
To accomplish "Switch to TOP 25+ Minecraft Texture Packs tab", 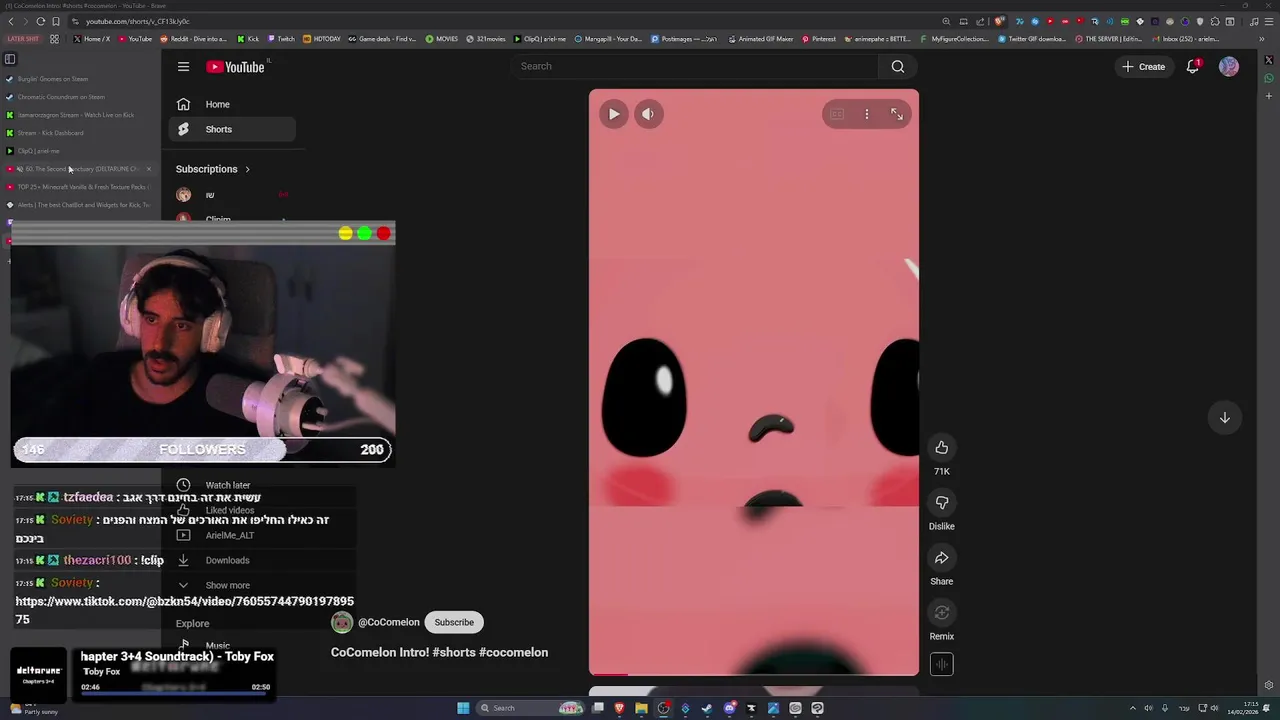I will tap(80, 187).
